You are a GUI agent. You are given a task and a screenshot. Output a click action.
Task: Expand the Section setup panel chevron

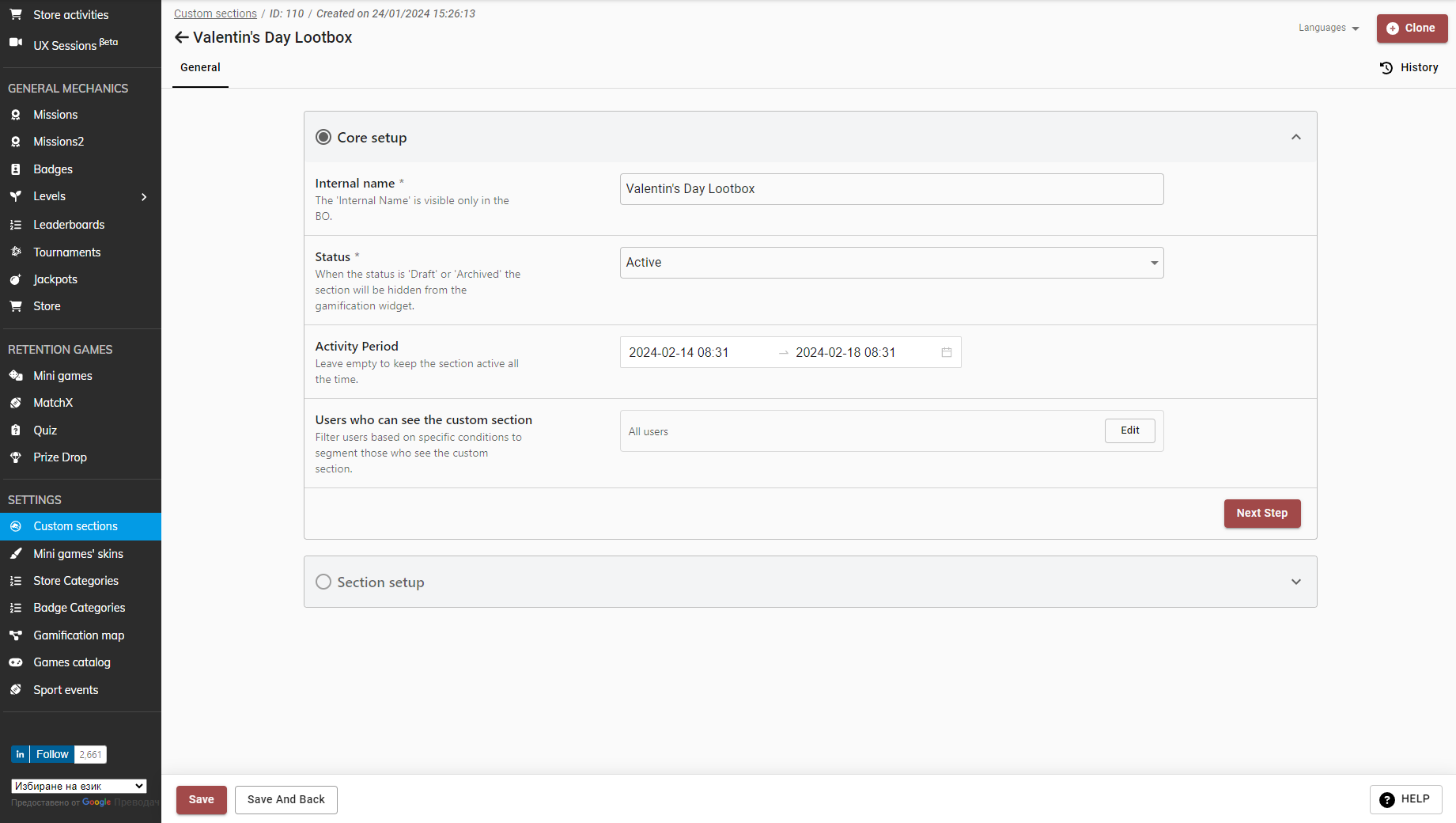(1295, 582)
